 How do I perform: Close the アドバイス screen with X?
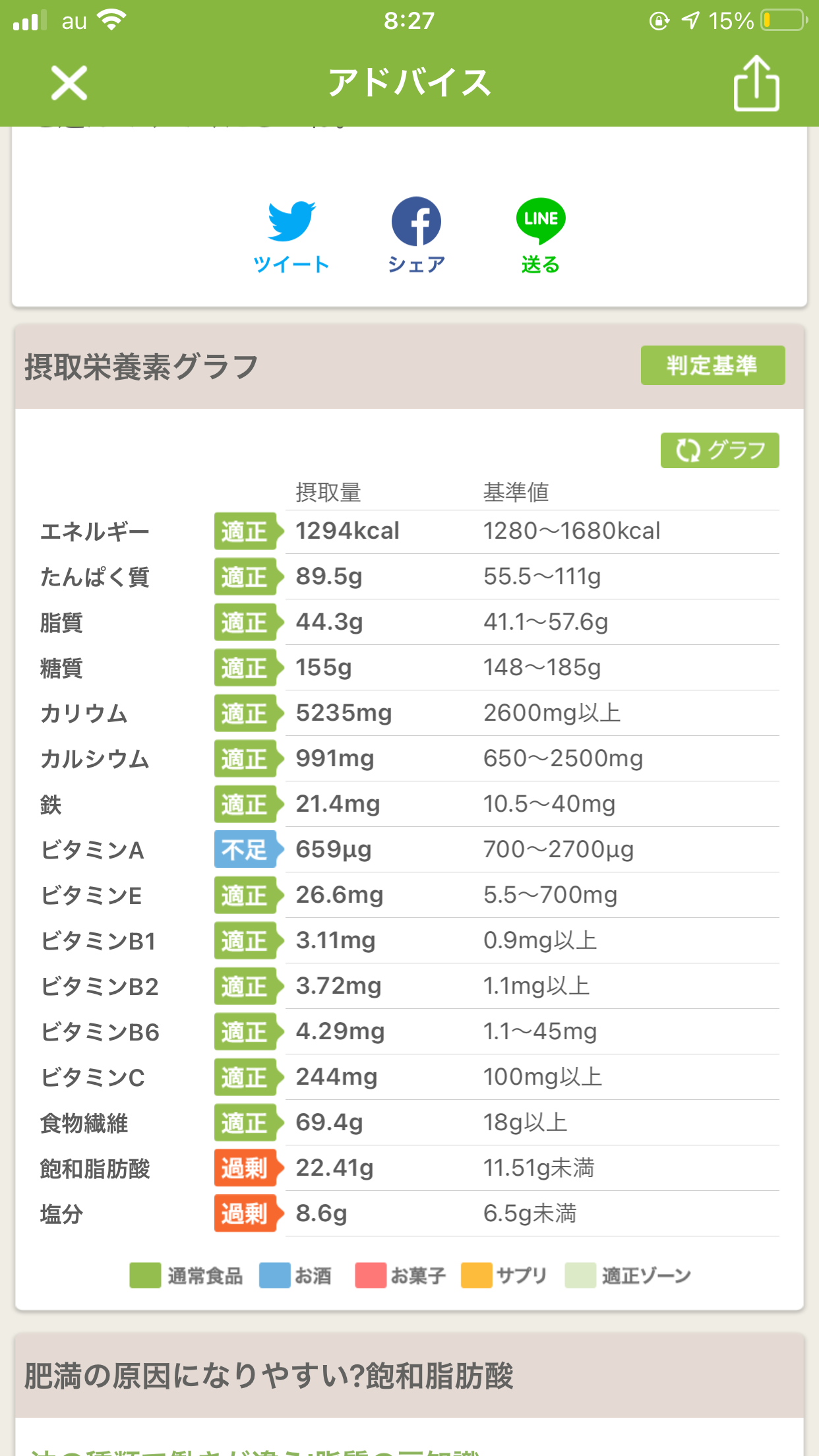click(69, 83)
